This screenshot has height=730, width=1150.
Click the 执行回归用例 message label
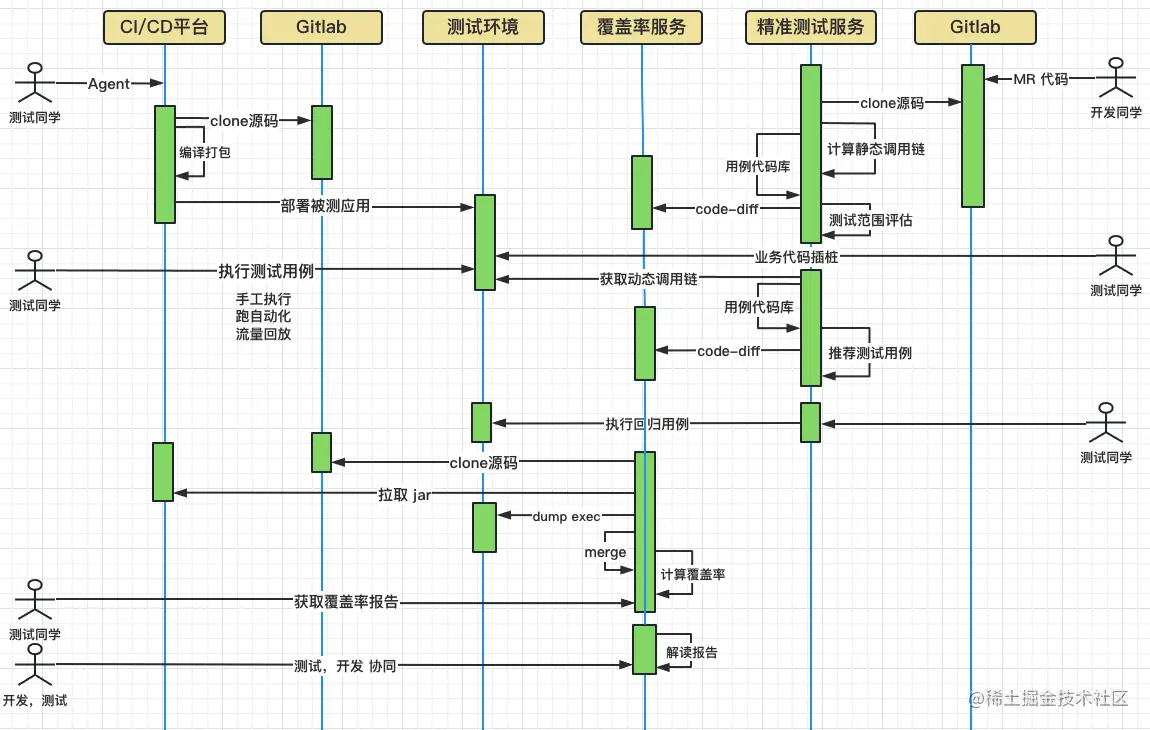(x=647, y=424)
